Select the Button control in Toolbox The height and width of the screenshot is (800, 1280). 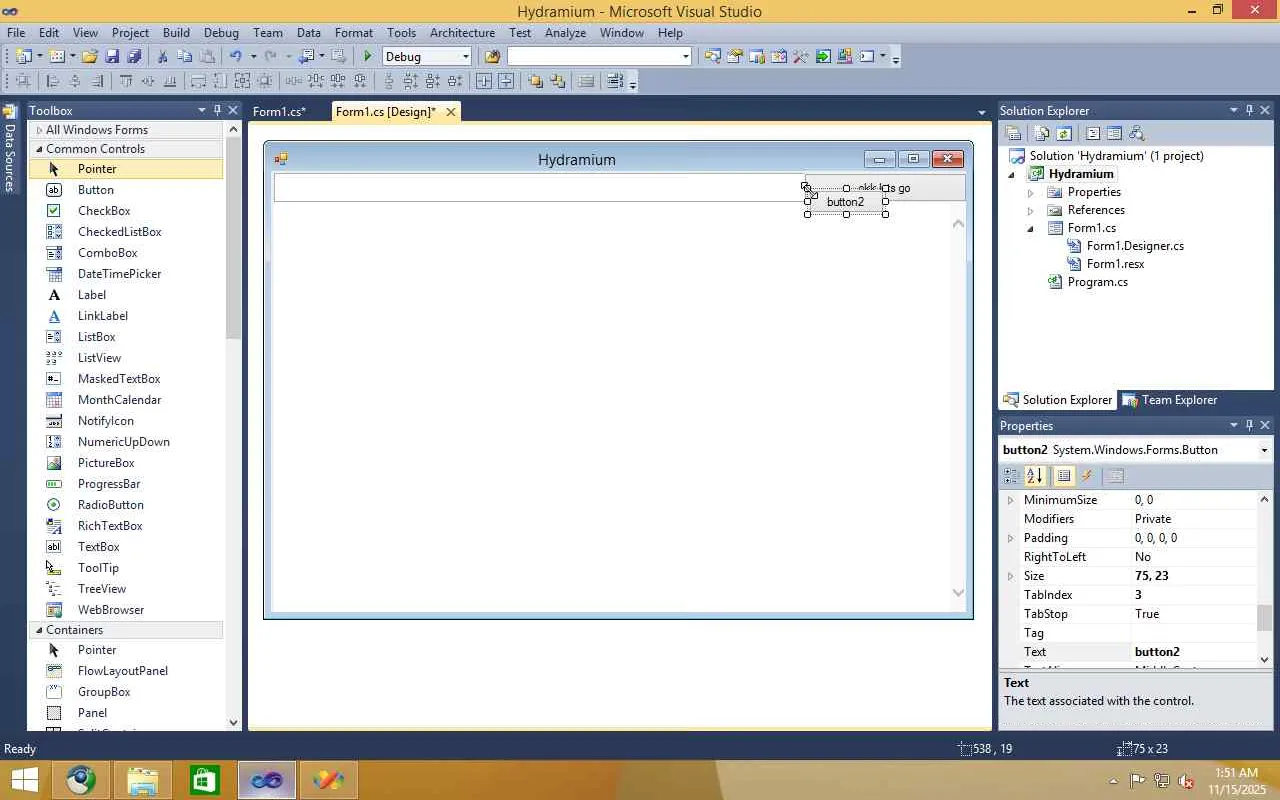pyautogui.click(x=125, y=190)
